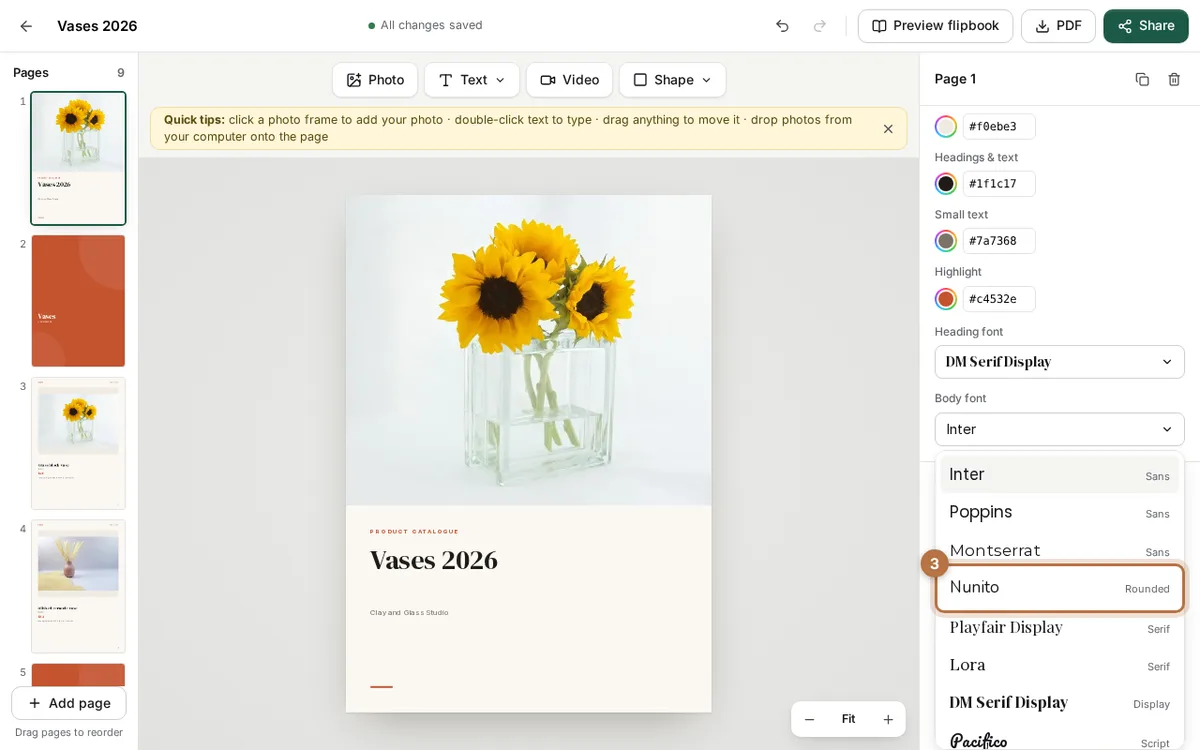Select page 1 thumbnail
Image resolution: width=1200 pixels, height=750 pixels.
pyautogui.click(x=78, y=158)
